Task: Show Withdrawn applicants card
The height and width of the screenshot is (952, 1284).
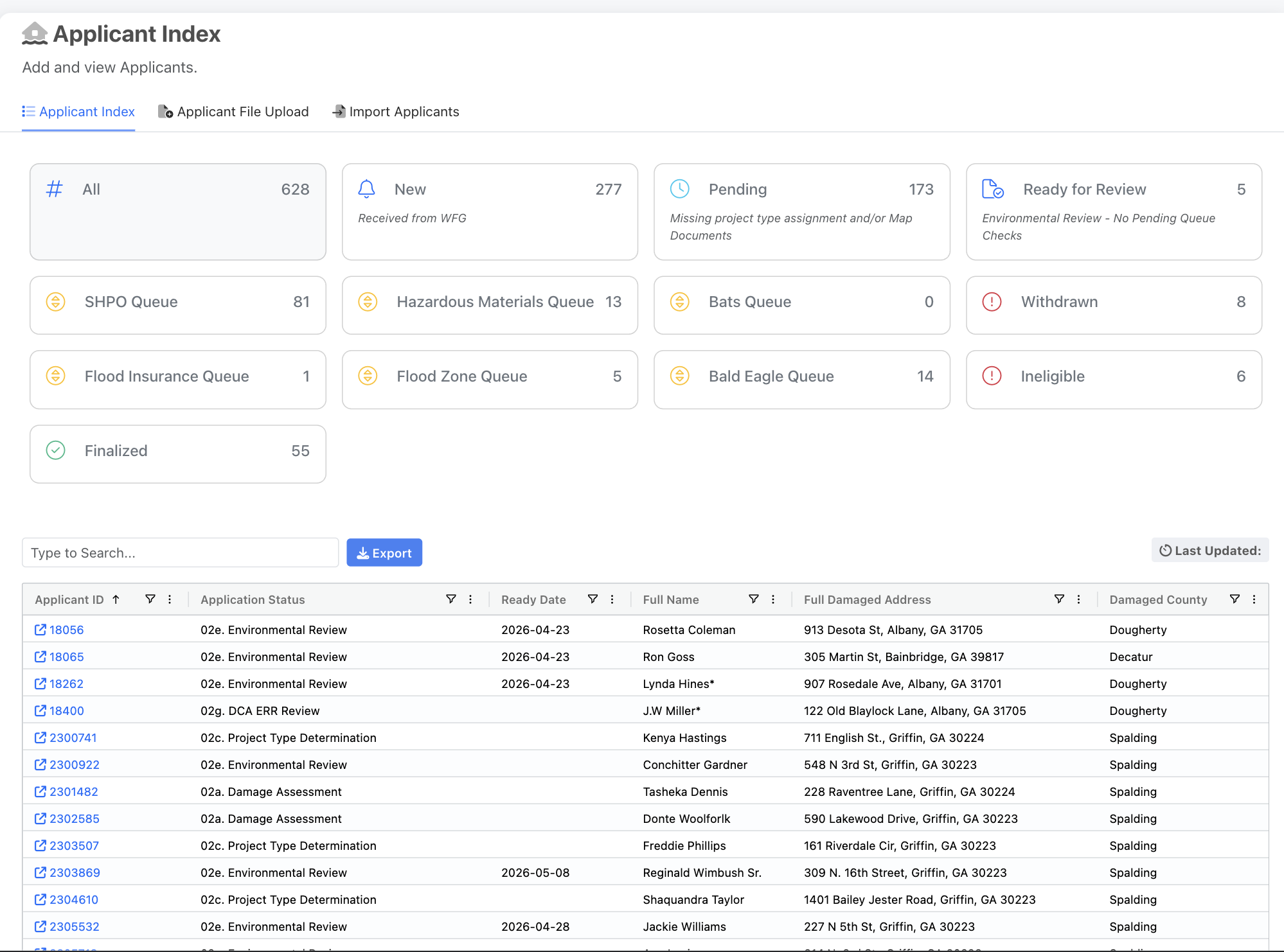Action: pyautogui.click(x=1114, y=305)
